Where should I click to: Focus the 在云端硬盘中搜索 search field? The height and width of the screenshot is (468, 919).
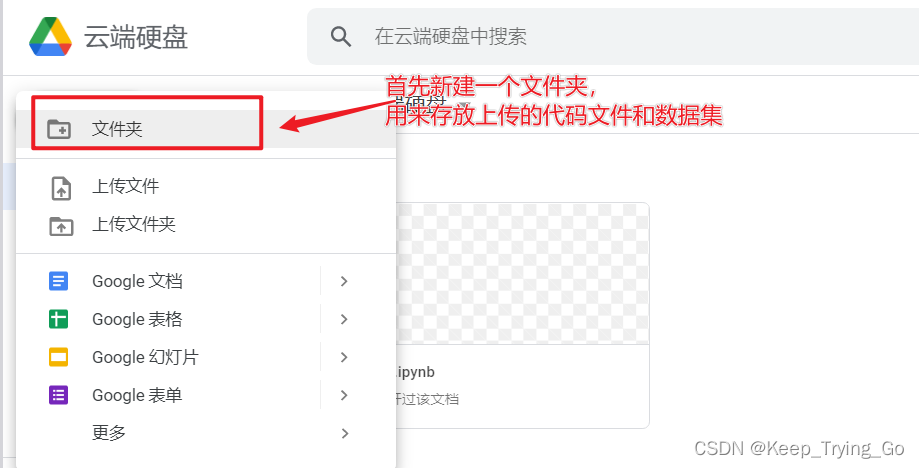(x=613, y=36)
